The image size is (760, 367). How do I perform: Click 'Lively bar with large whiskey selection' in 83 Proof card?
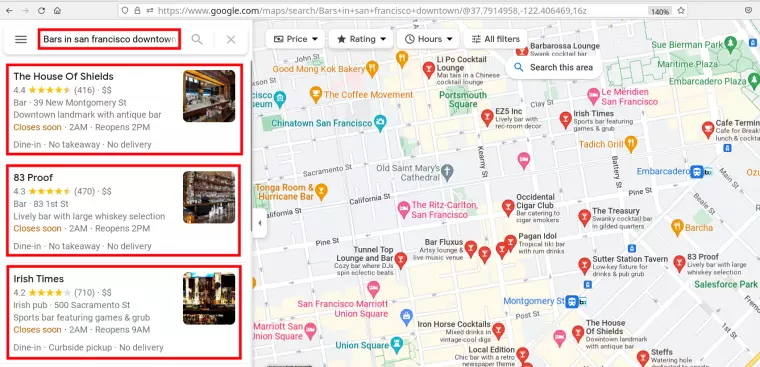coord(89,216)
